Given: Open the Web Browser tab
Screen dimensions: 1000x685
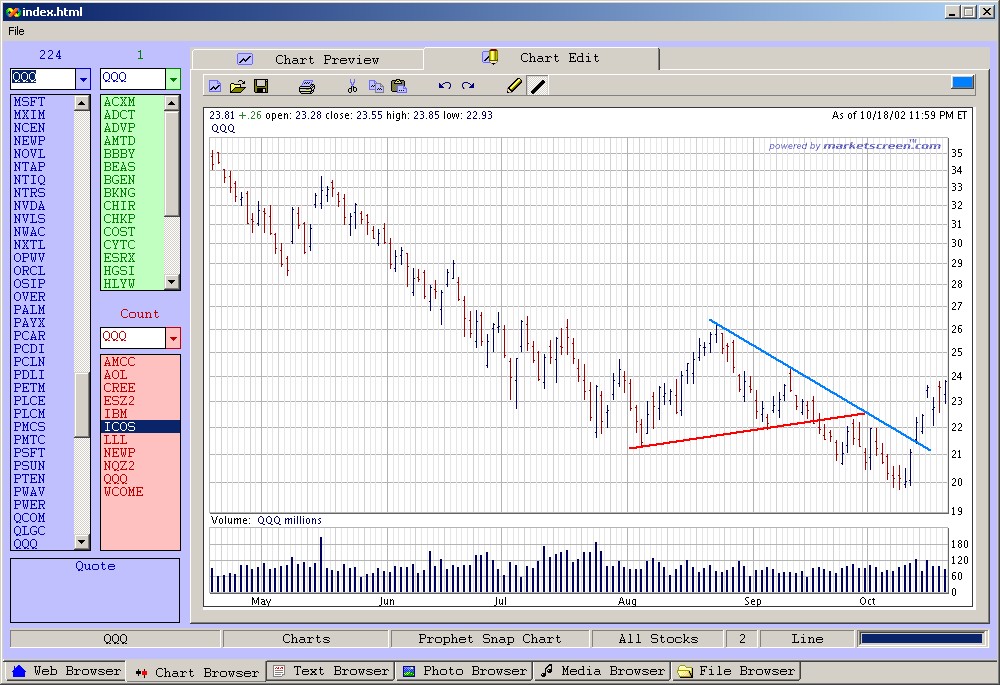Looking at the screenshot, I should [66, 671].
